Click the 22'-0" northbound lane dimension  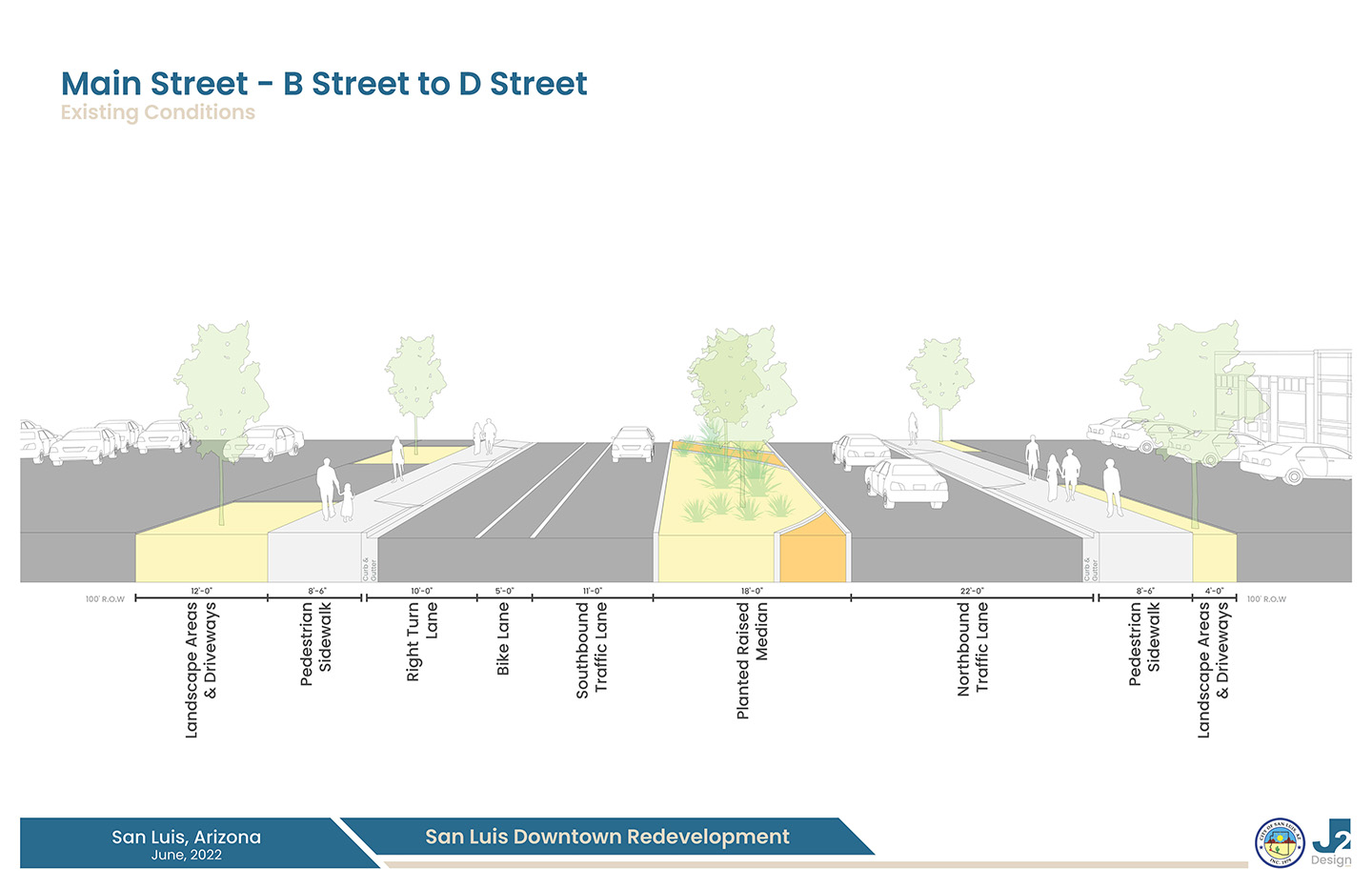(x=972, y=591)
